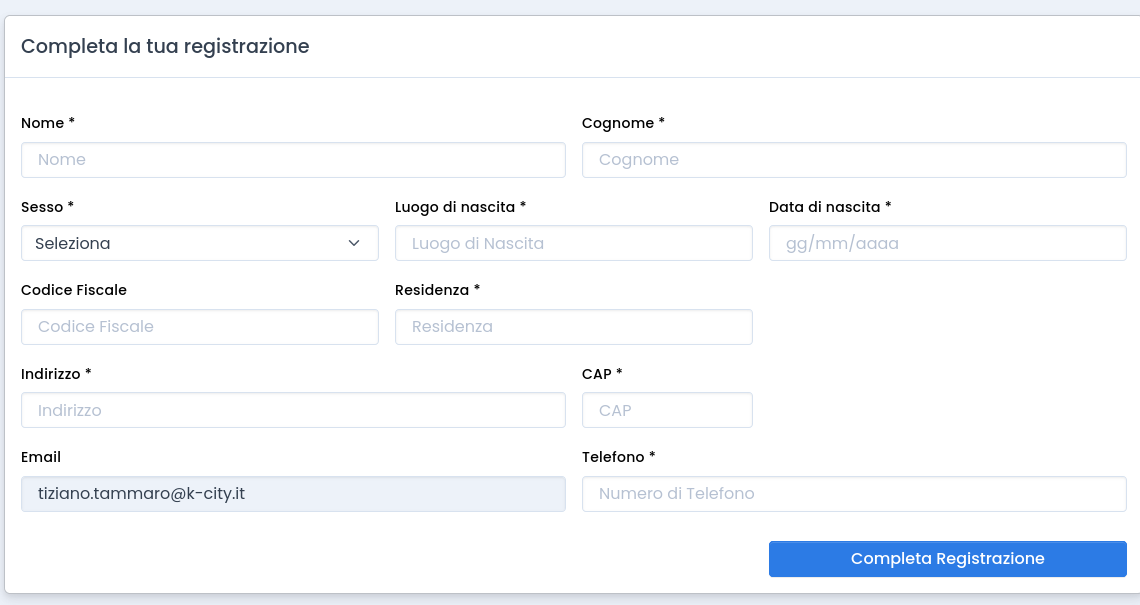Focus the CAP field

click(667, 410)
